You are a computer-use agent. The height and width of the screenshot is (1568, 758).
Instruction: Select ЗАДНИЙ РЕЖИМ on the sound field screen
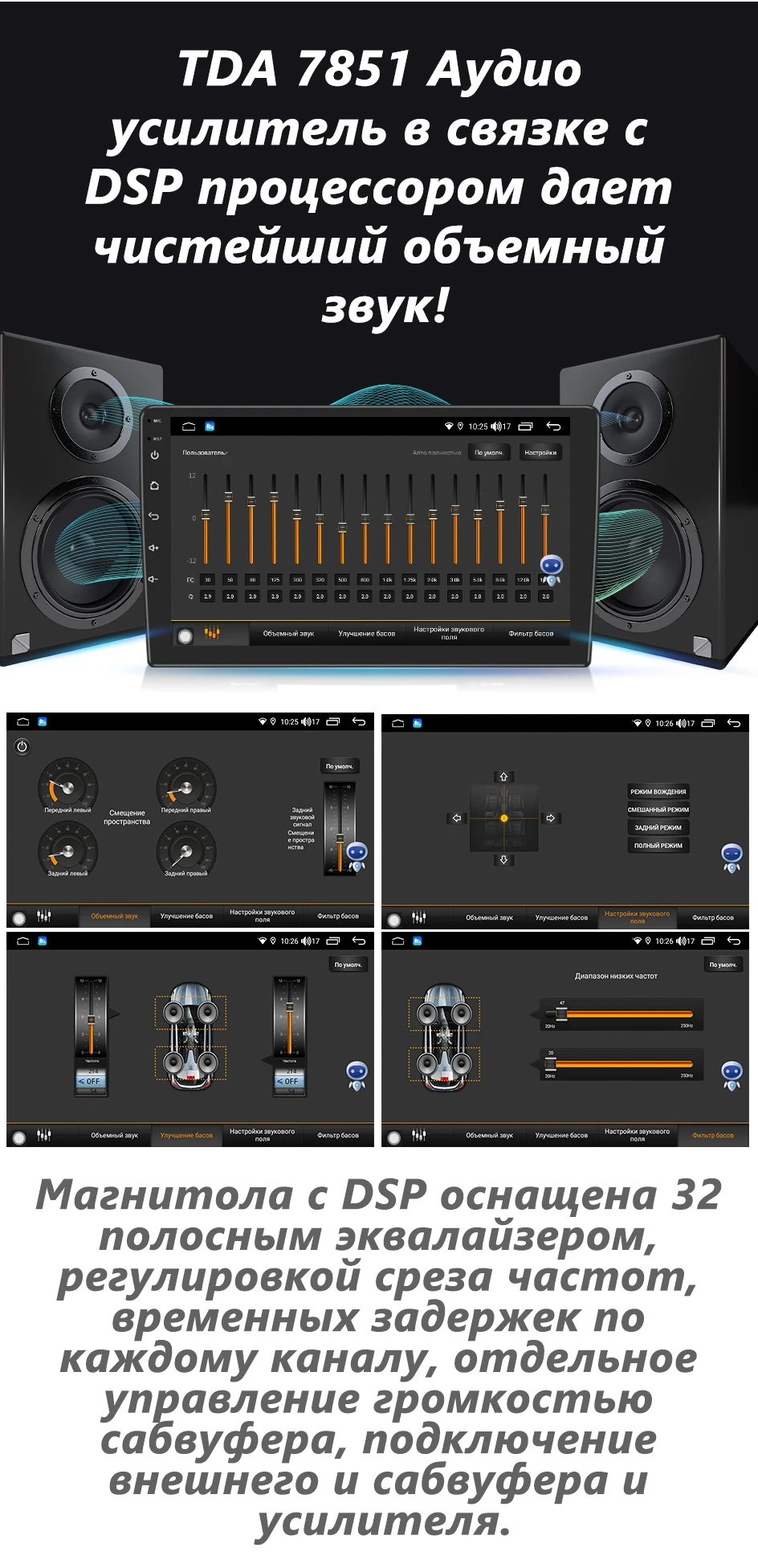(658, 827)
